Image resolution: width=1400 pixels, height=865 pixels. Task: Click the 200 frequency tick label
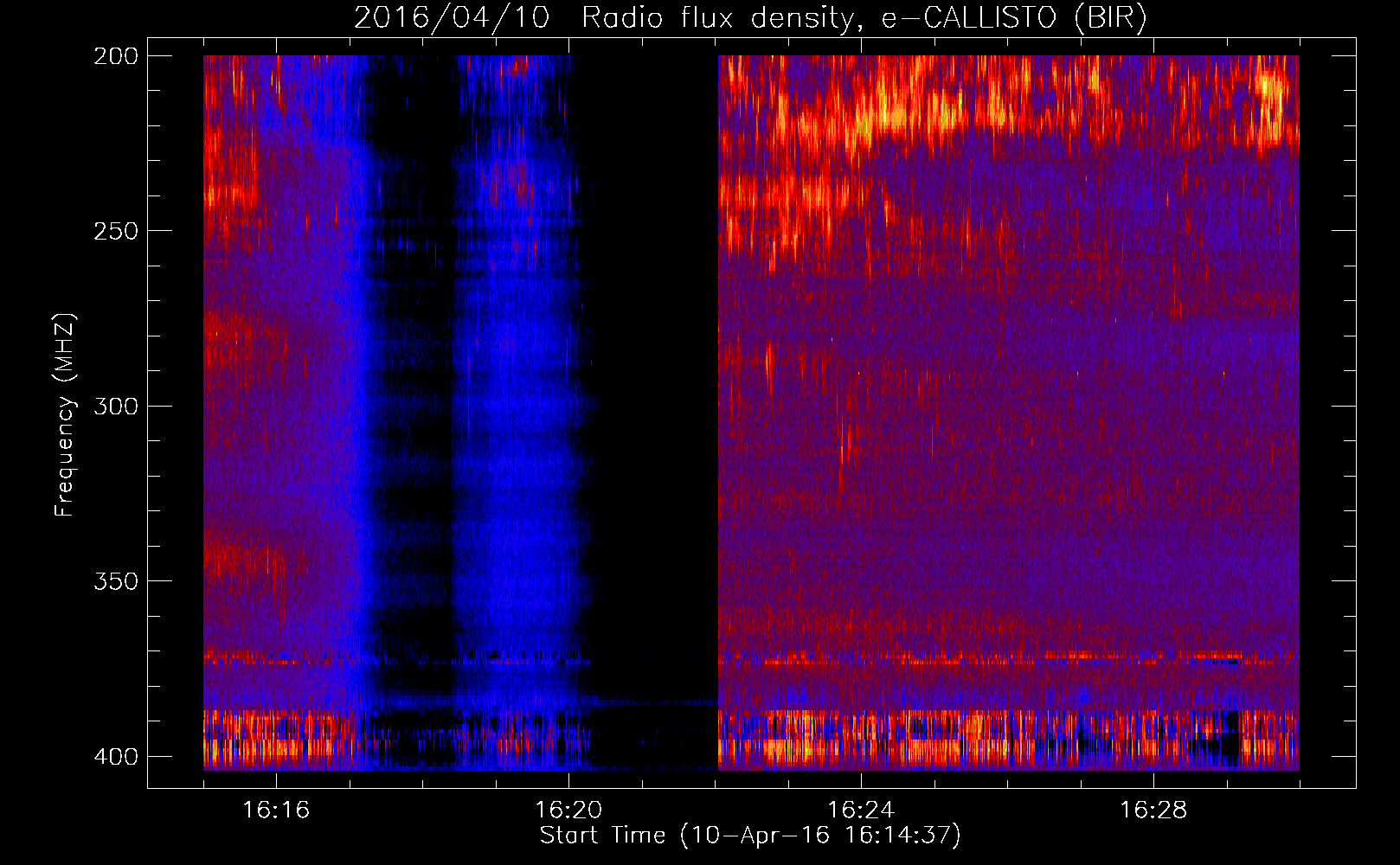tap(116, 55)
